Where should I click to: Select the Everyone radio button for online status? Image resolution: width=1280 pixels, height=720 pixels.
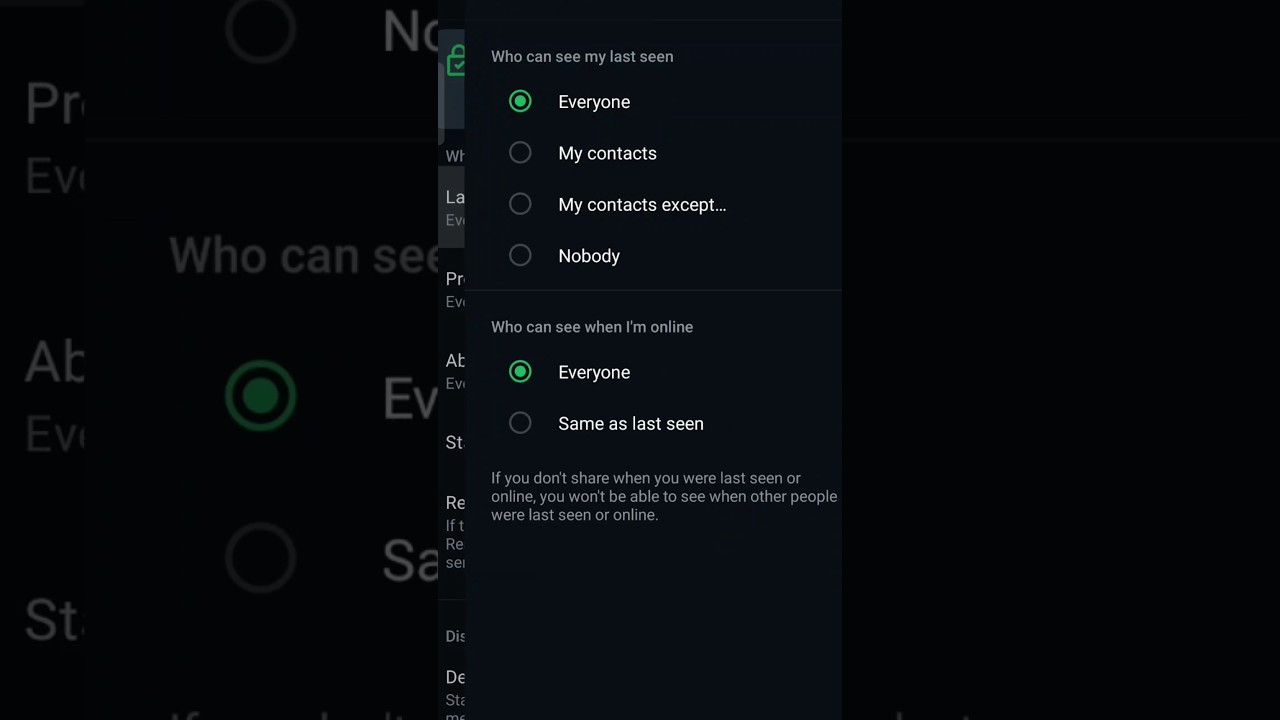[x=520, y=372]
